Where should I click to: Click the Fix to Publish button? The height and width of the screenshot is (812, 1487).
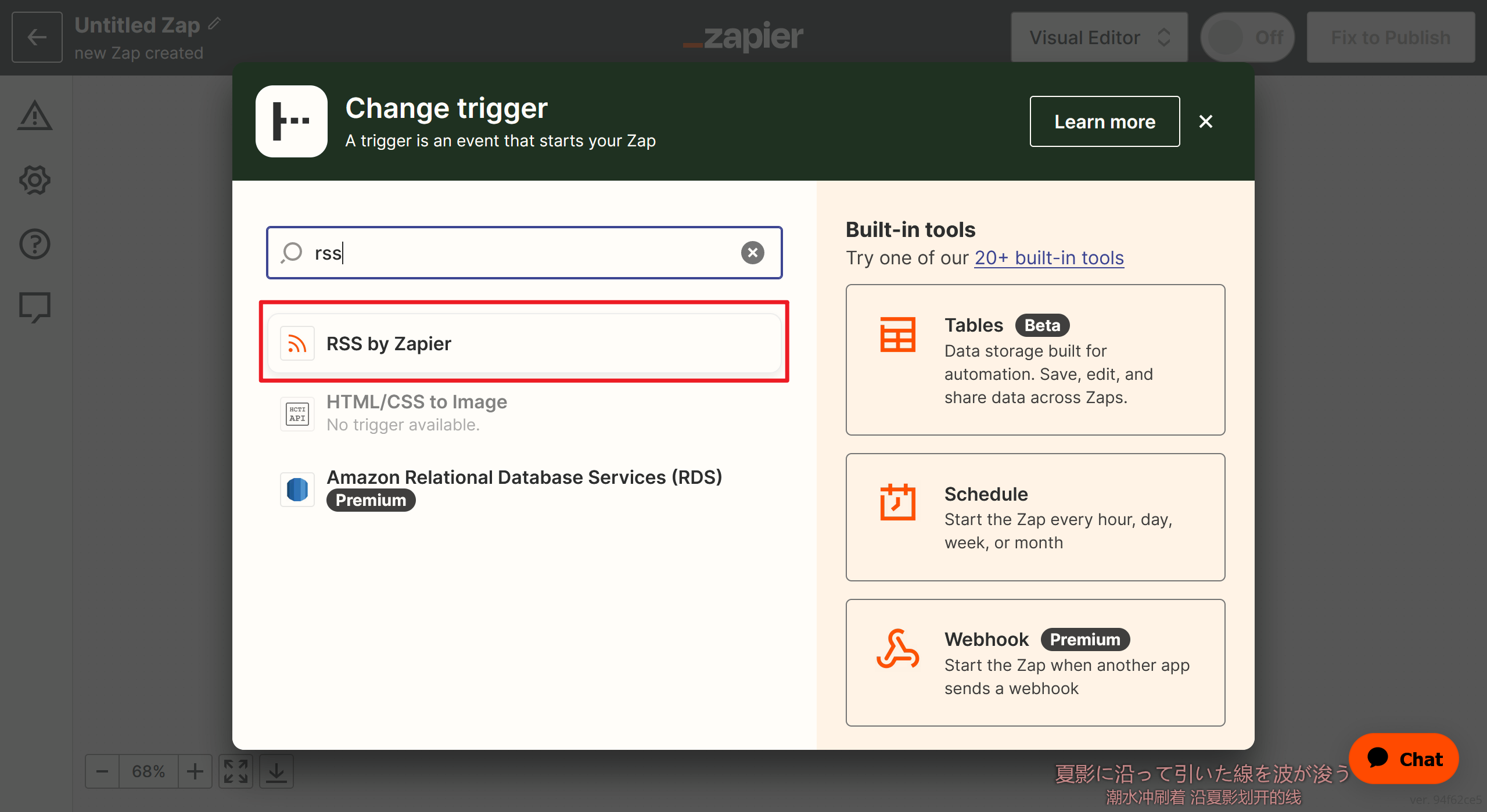coord(1391,37)
